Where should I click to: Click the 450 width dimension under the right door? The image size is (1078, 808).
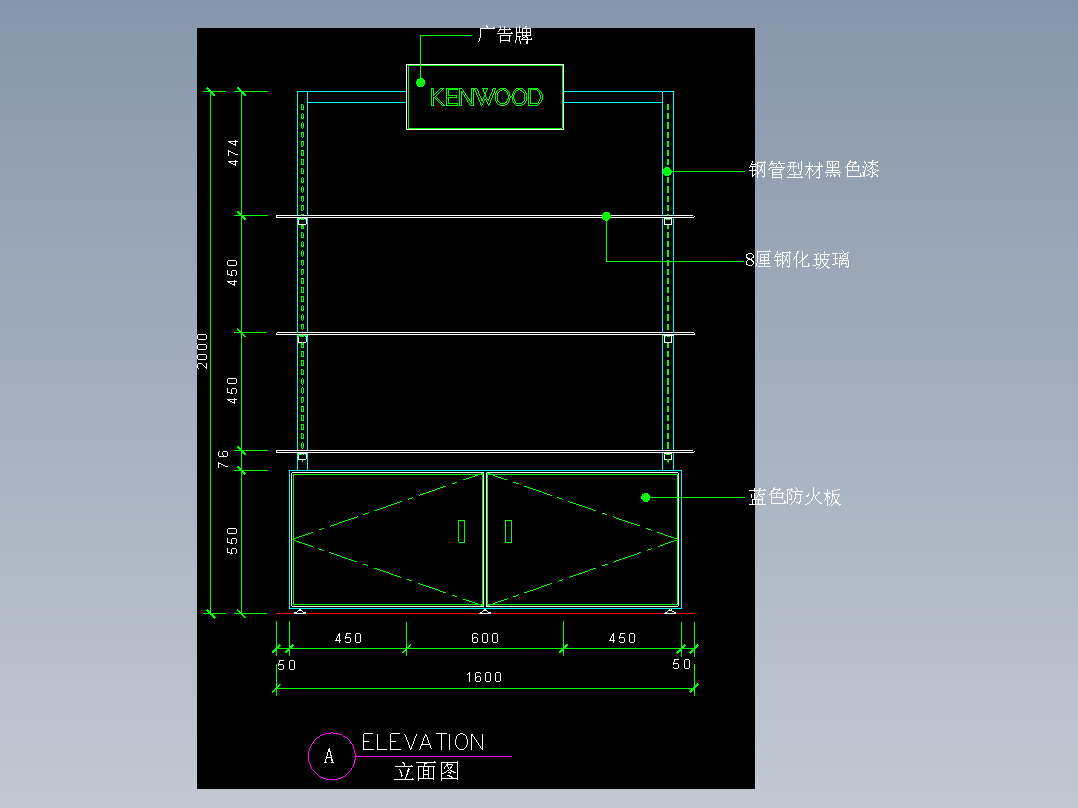pos(623,638)
